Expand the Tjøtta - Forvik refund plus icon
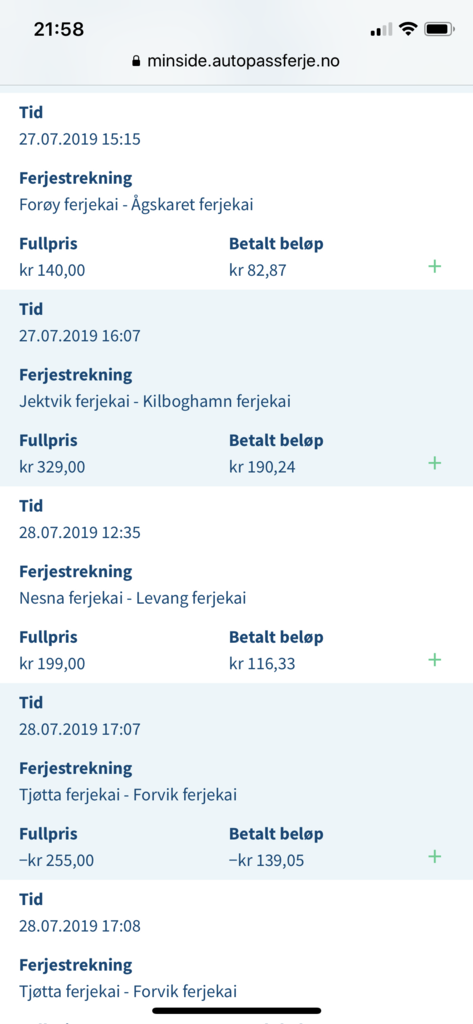This screenshot has height=1024, width=473. [x=434, y=856]
